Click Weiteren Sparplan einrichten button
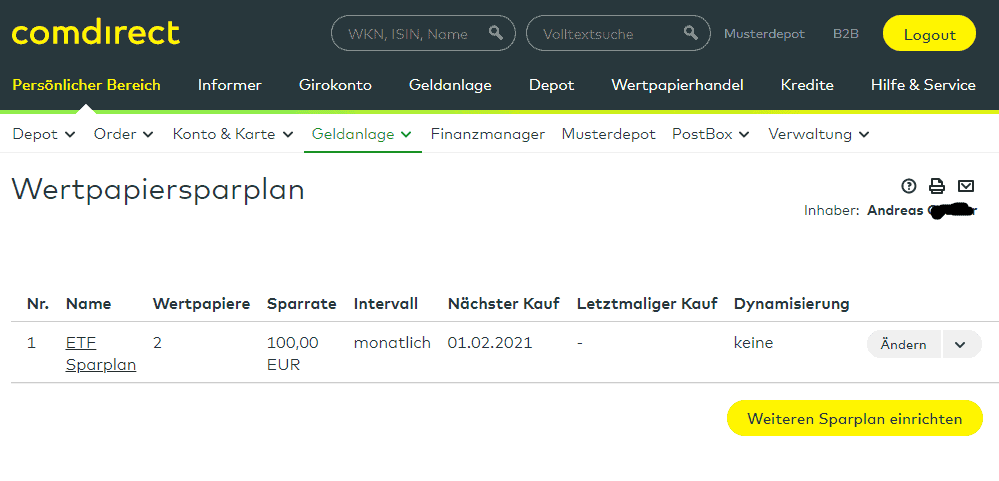Viewport: 999px width, 481px height. [x=854, y=419]
